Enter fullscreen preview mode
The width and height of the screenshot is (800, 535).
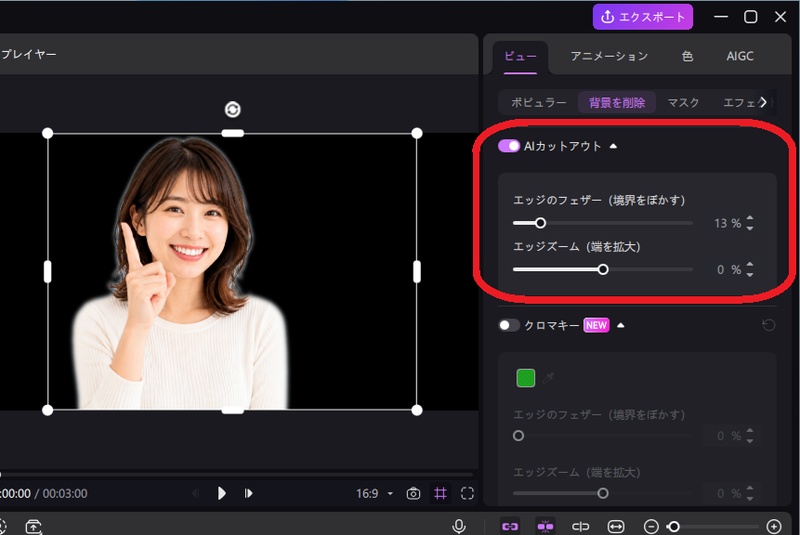point(467,493)
